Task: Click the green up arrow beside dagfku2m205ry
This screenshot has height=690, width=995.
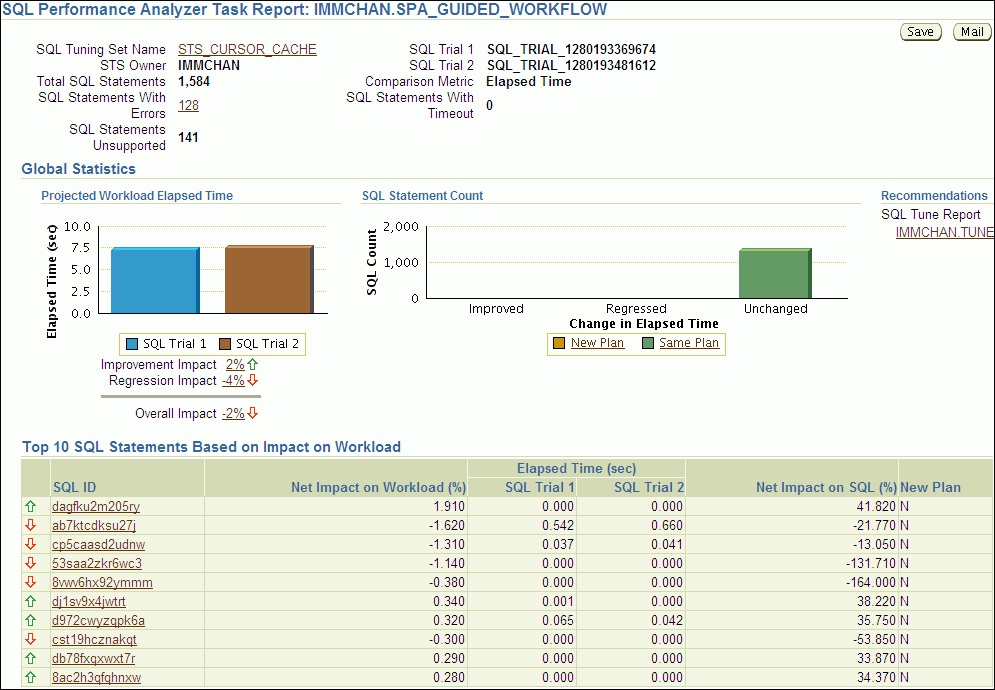Action: coord(31,507)
